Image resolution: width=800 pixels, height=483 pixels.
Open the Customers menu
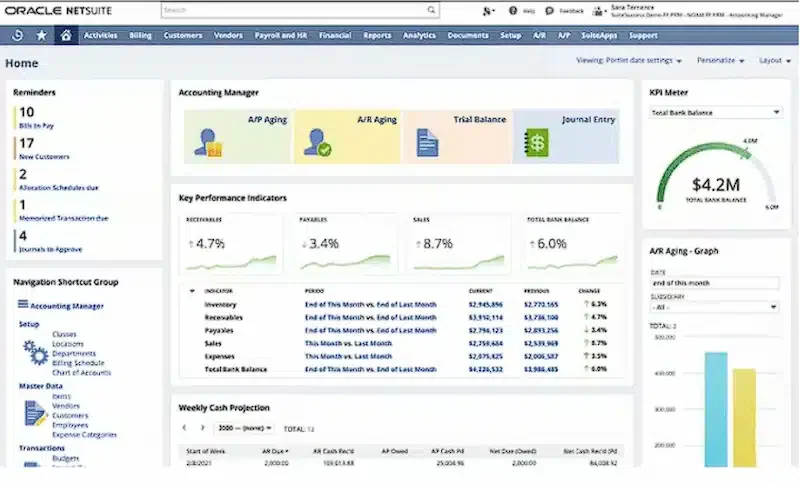pos(183,35)
